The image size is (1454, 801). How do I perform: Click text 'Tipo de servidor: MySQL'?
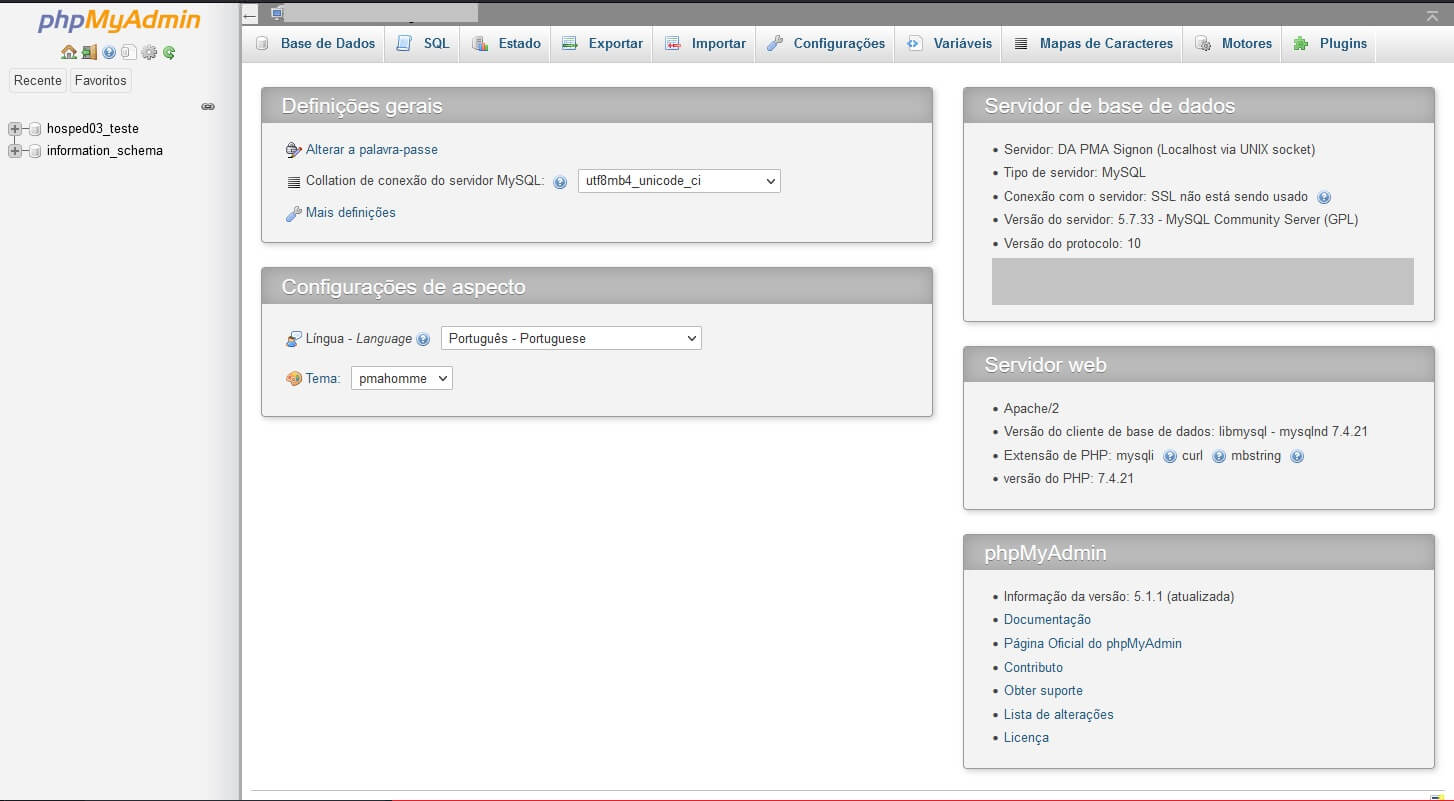1075,173
